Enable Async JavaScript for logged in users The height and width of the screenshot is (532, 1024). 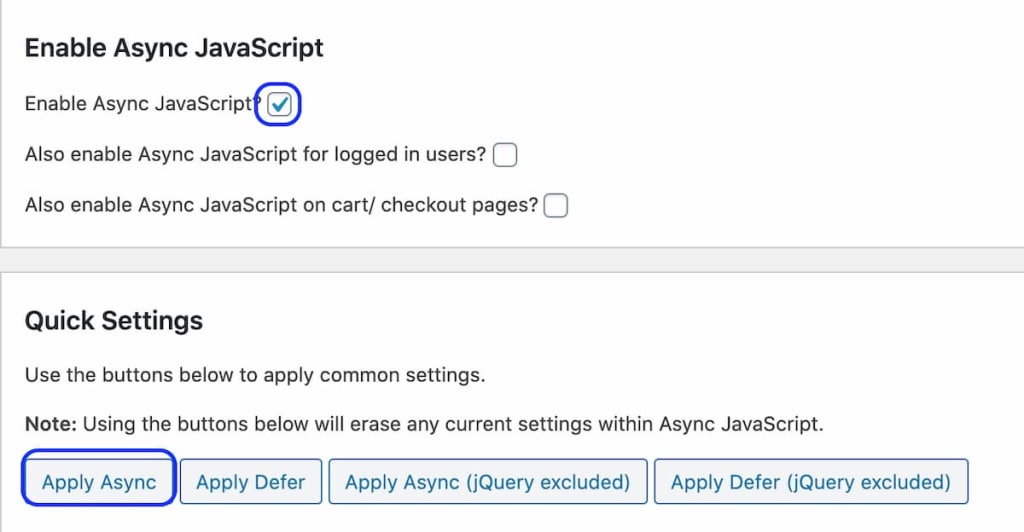[x=505, y=155]
